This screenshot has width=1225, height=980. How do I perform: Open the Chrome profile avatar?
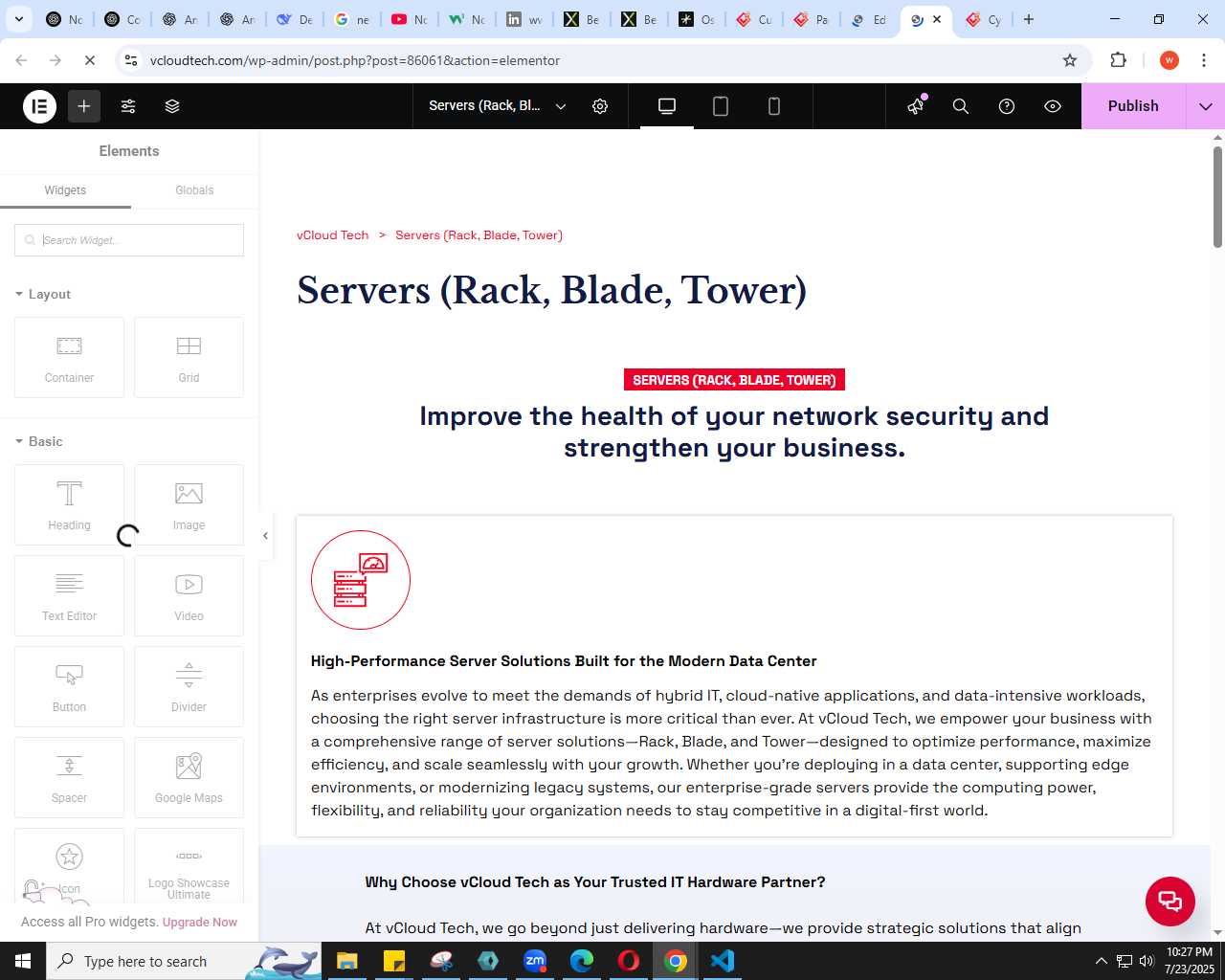click(1169, 60)
